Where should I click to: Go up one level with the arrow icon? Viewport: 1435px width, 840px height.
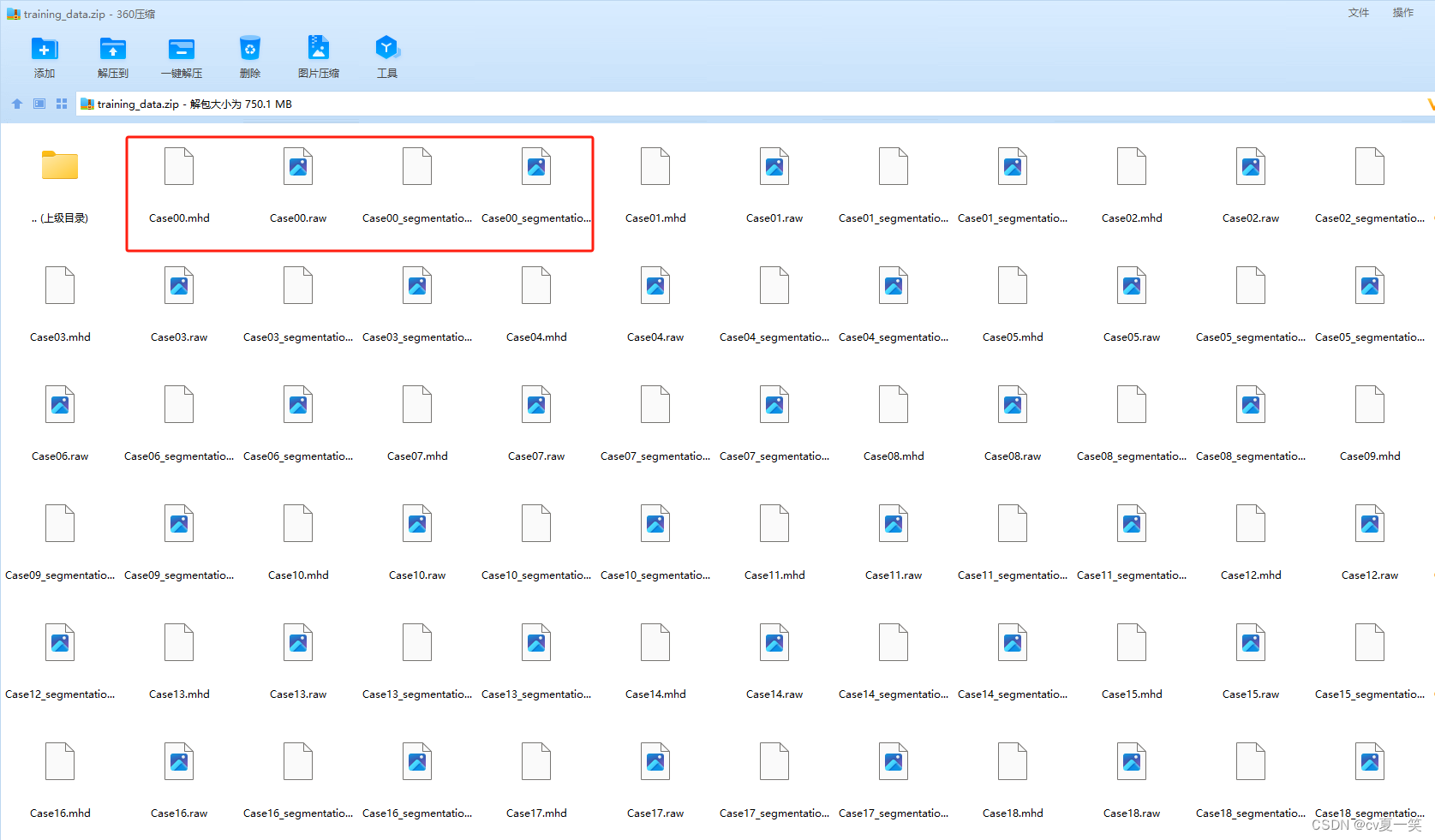pos(17,104)
